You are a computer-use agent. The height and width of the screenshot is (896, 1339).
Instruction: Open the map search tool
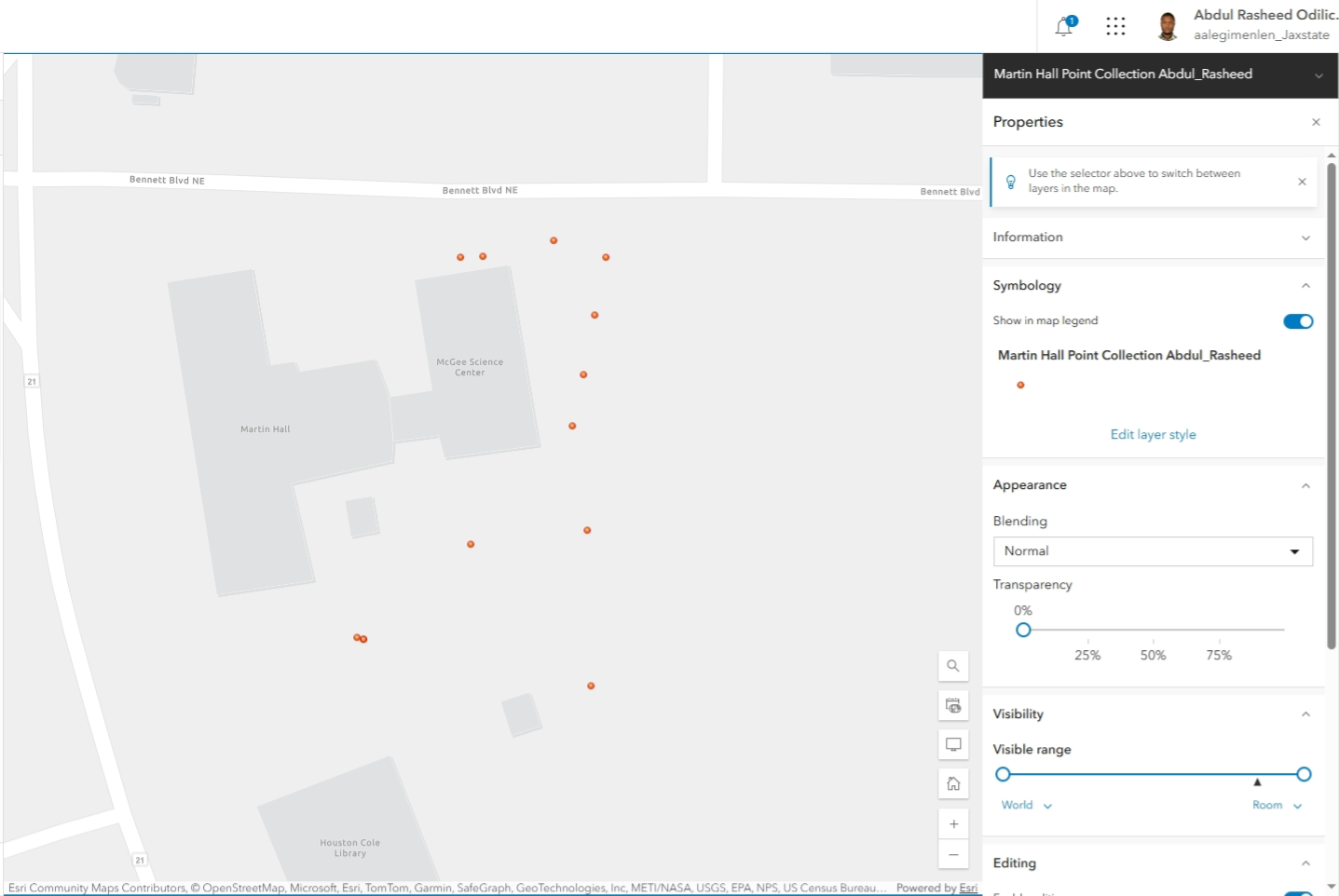(953, 666)
